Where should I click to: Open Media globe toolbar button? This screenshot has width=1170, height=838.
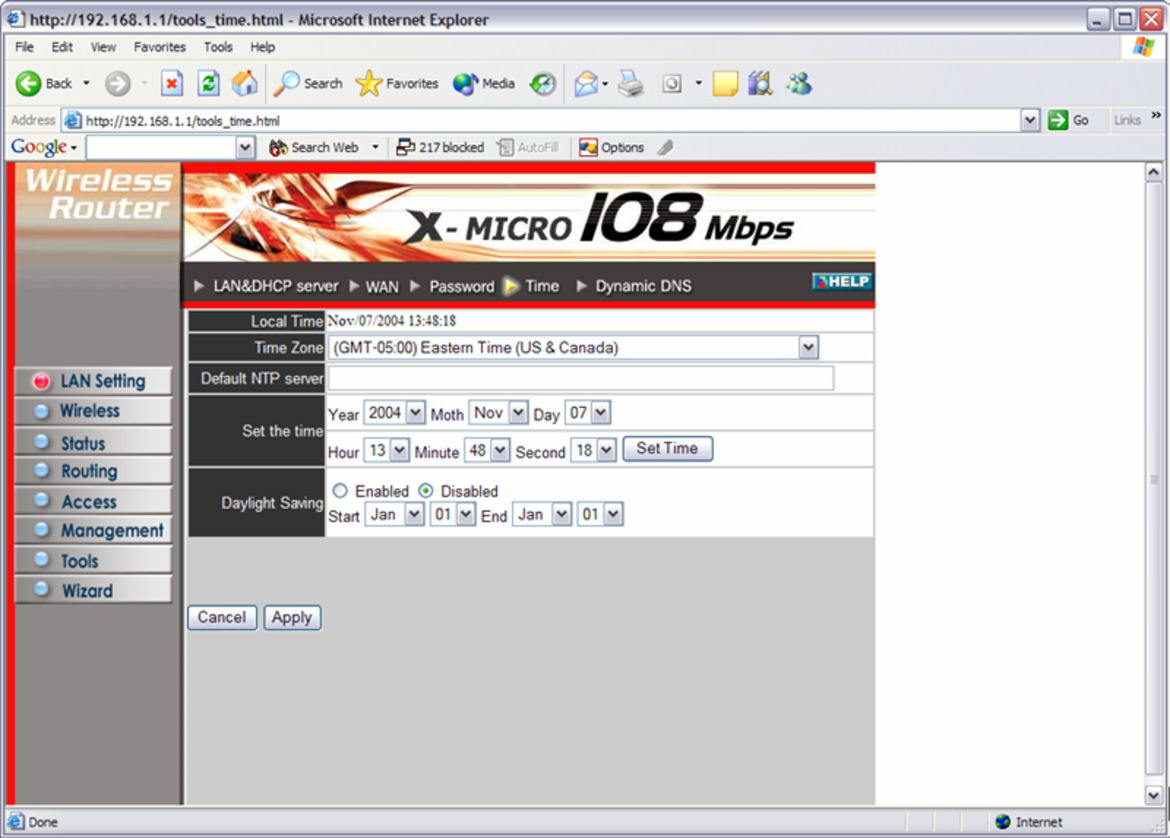click(x=465, y=84)
